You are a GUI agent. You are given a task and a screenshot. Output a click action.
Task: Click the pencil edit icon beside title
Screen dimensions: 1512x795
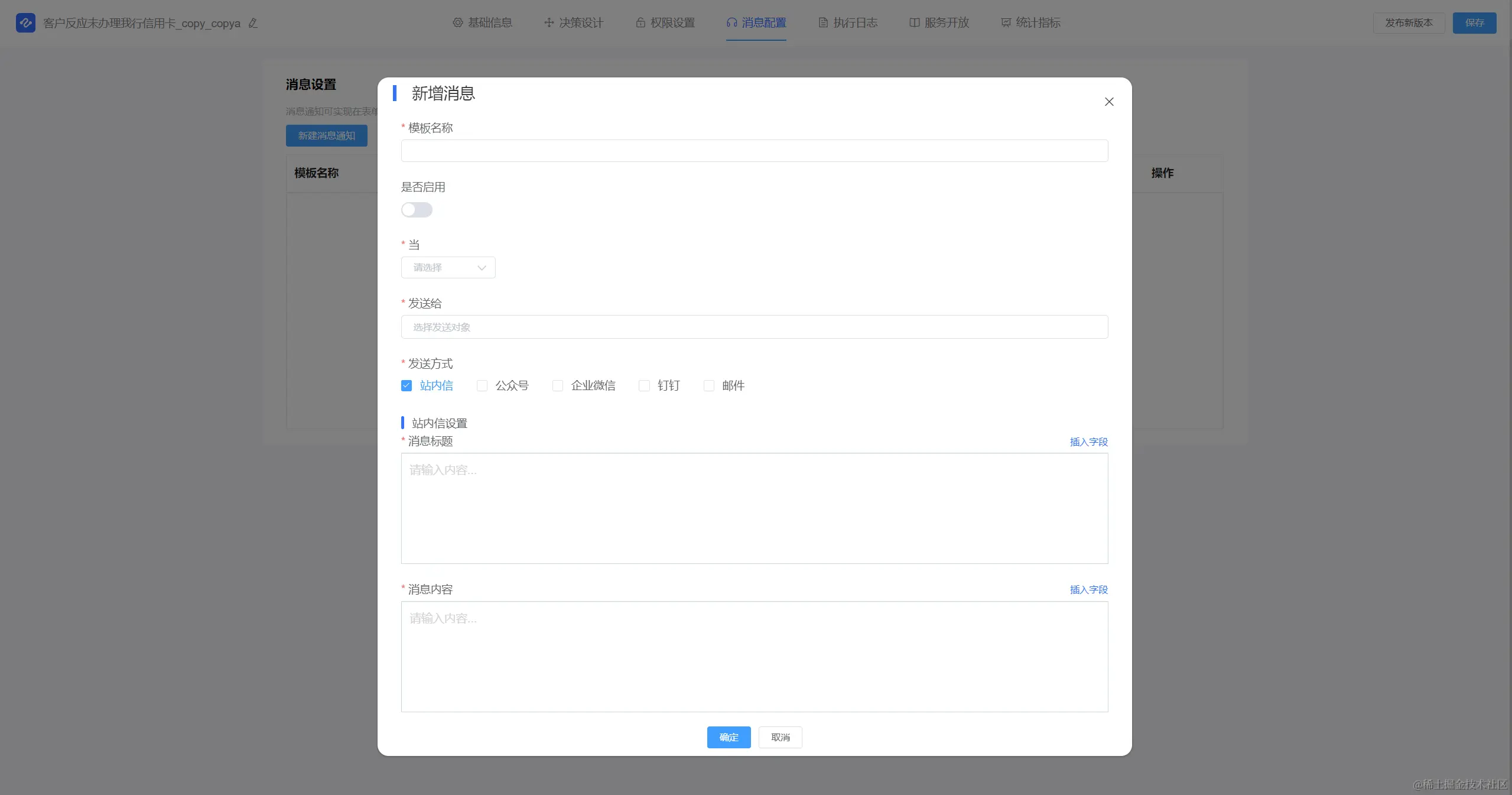click(253, 23)
